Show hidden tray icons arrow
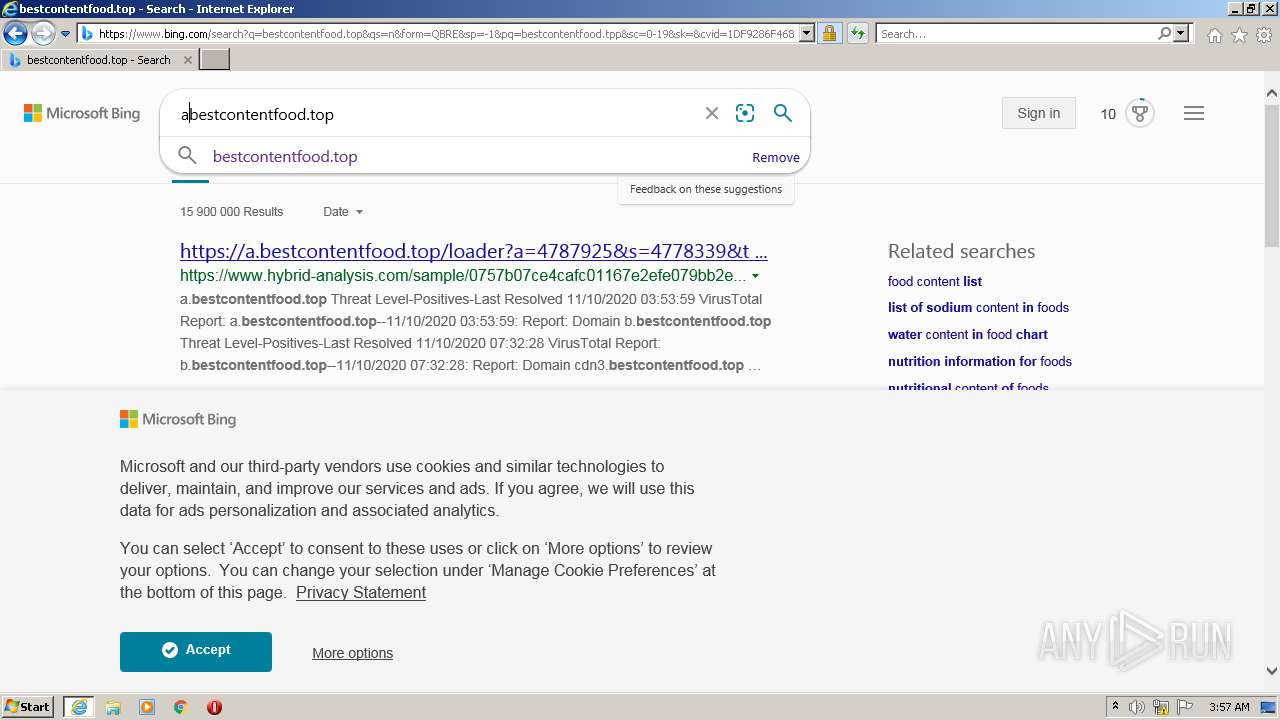1280x720 pixels. [x=1115, y=707]
